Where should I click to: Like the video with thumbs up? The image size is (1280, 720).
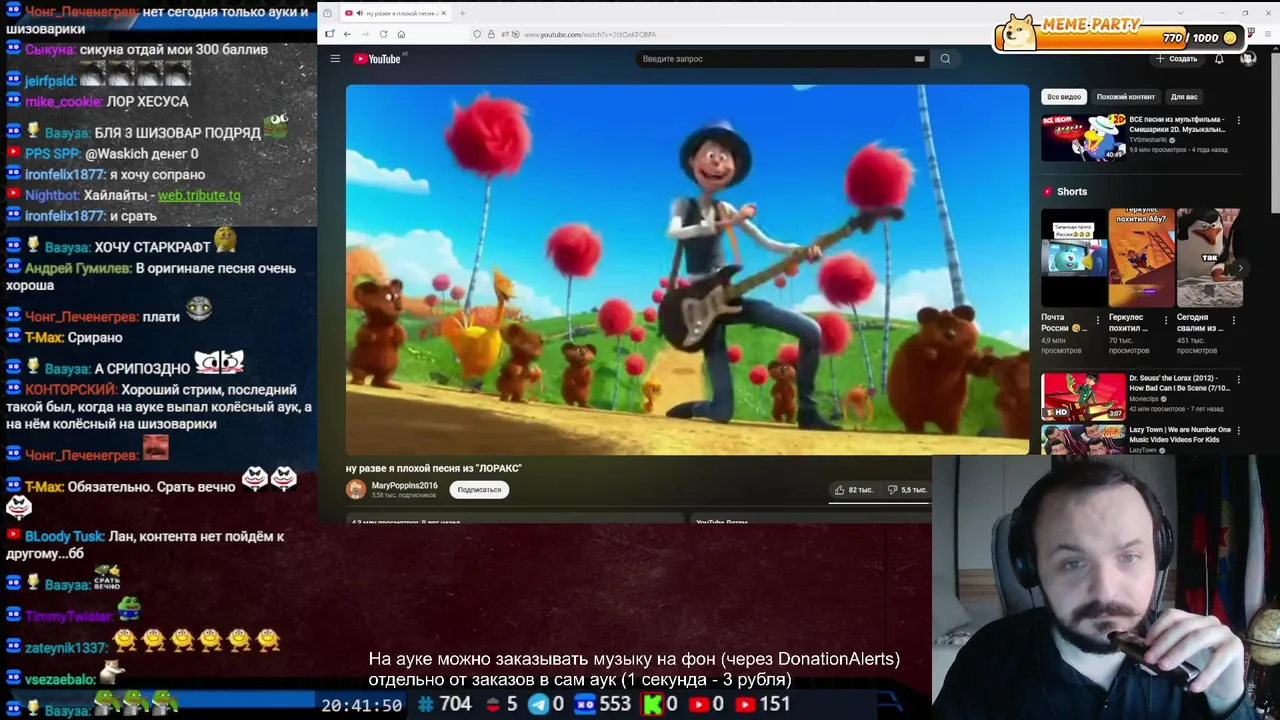854,490
